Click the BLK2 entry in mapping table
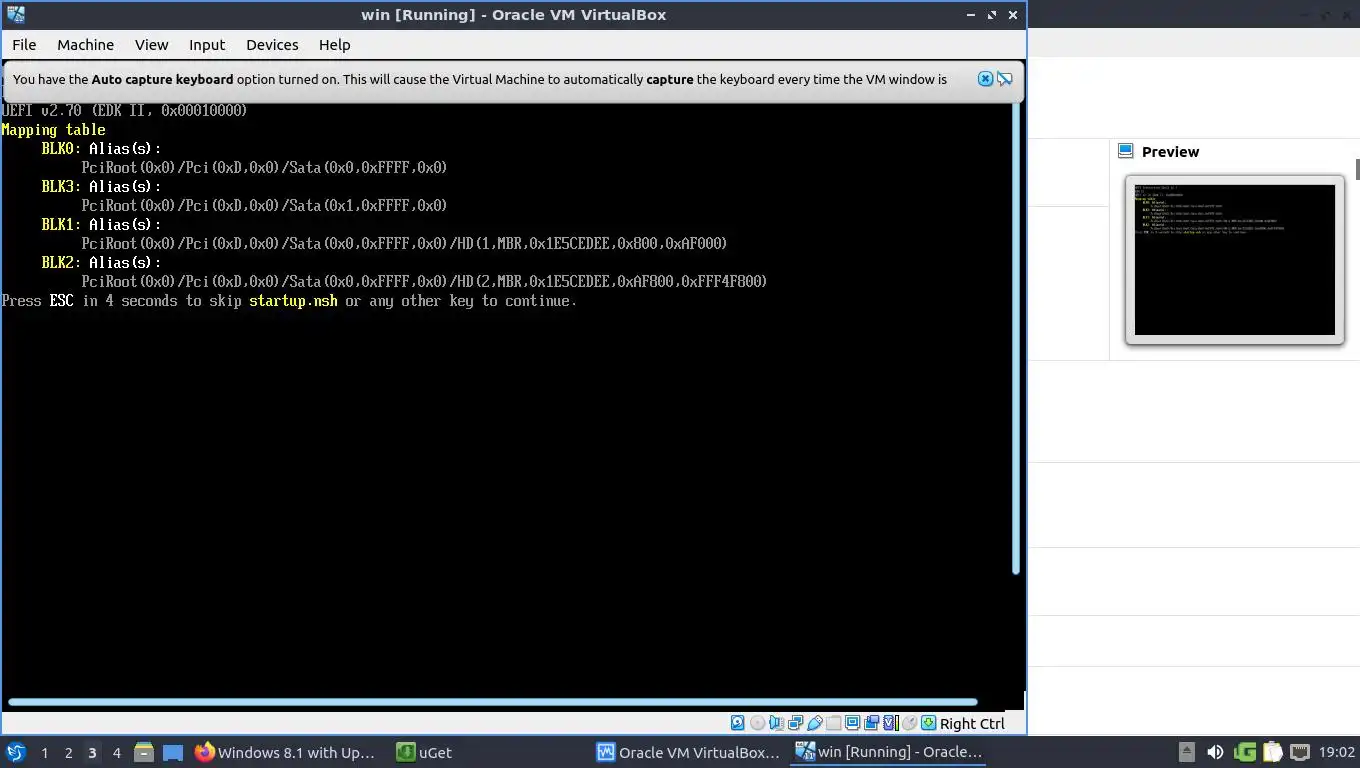Viewport: 1360px width, 768px height. (62, 262)
